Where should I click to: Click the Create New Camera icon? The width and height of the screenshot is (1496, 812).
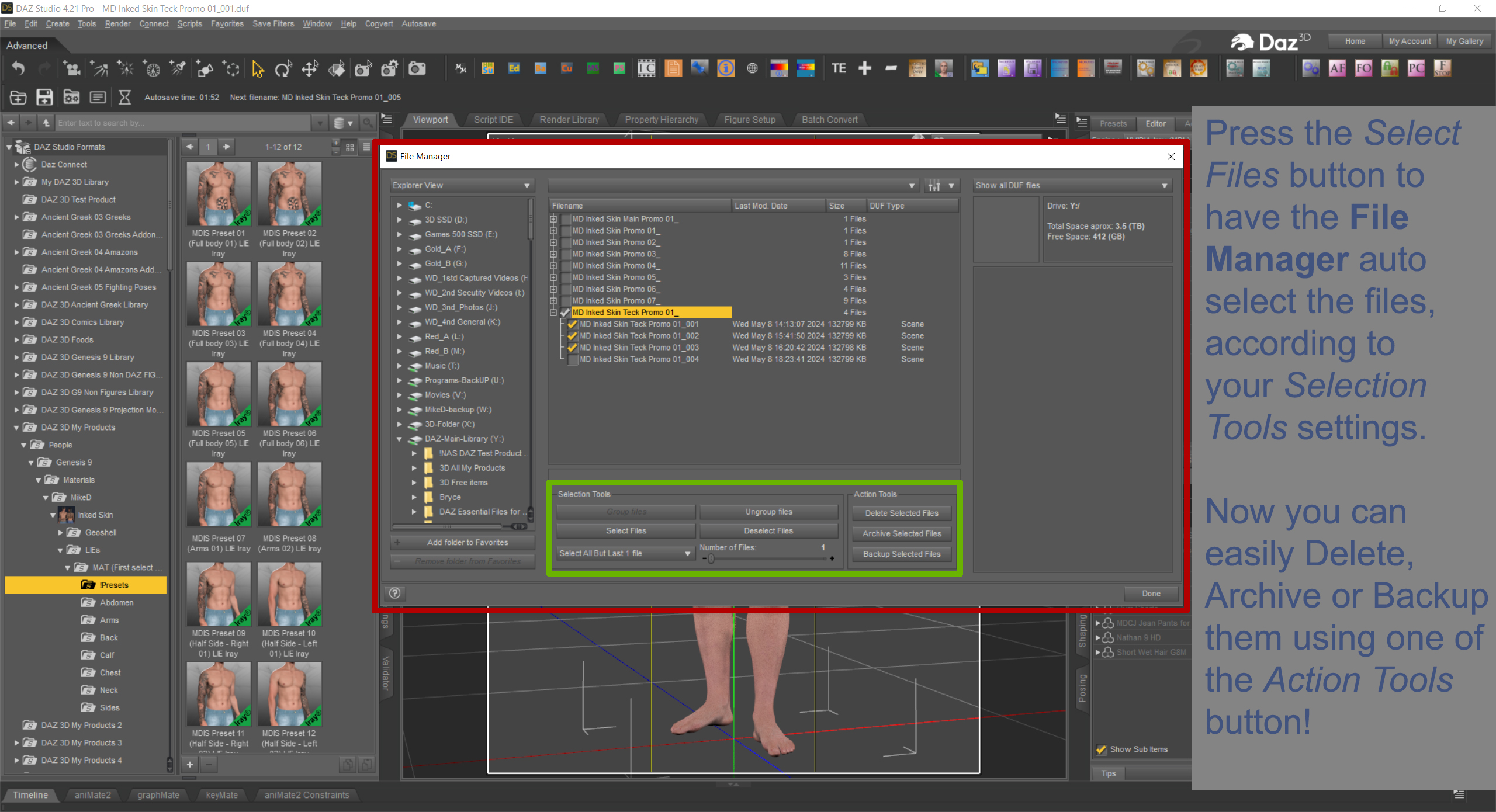point(72,69)
